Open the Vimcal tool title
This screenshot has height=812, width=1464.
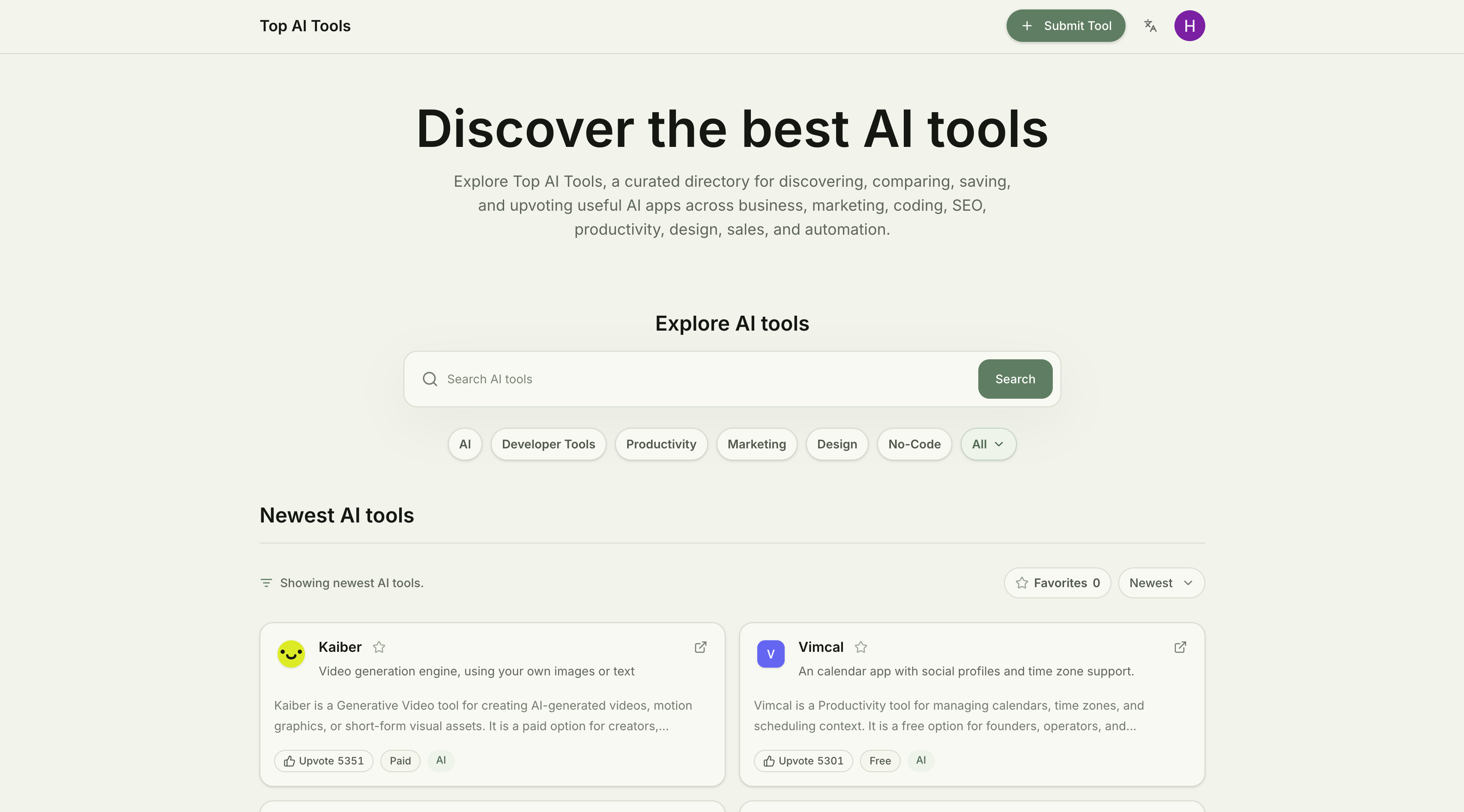[x=821, y=647]
